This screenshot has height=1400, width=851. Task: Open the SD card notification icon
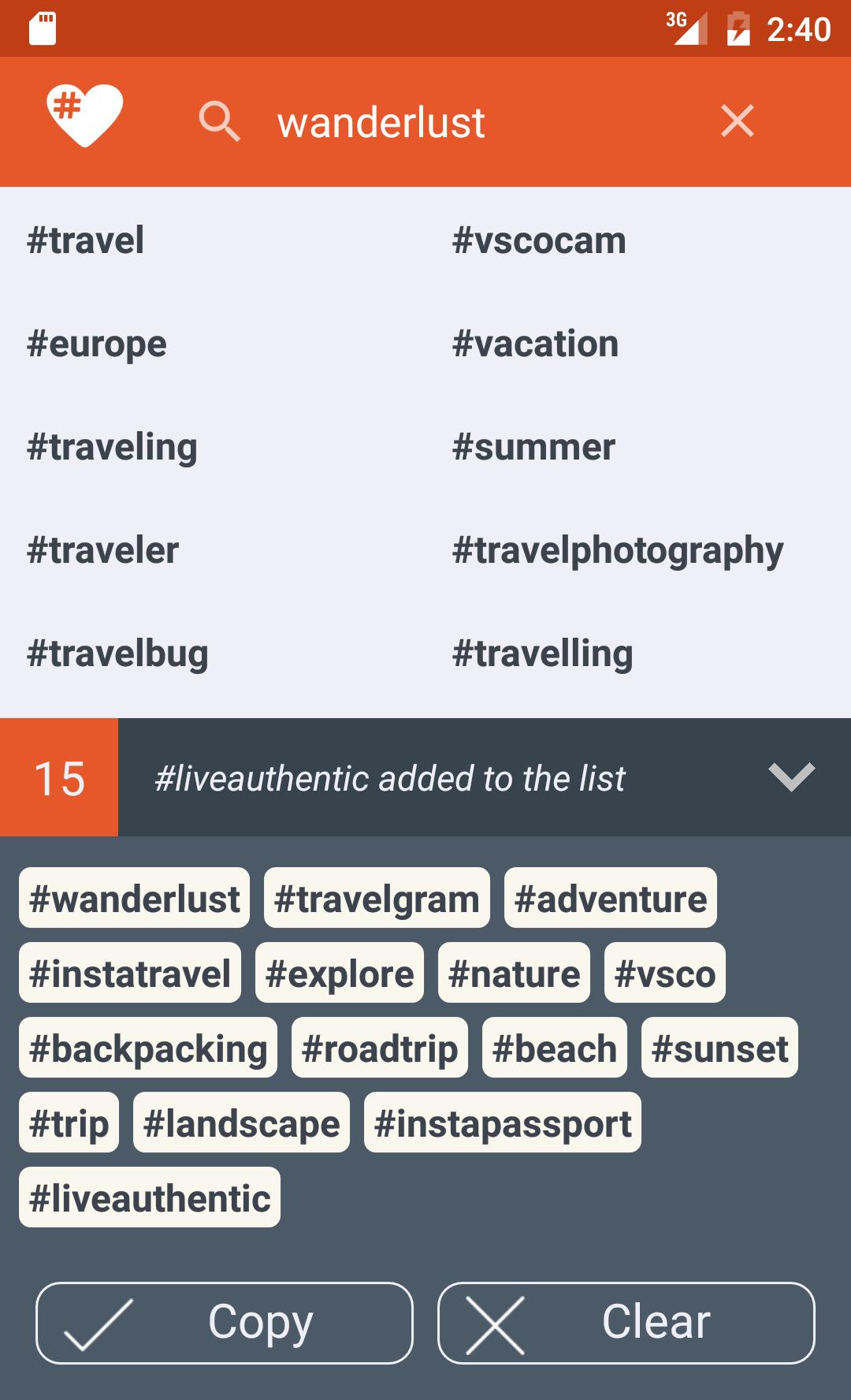point(43,29)
